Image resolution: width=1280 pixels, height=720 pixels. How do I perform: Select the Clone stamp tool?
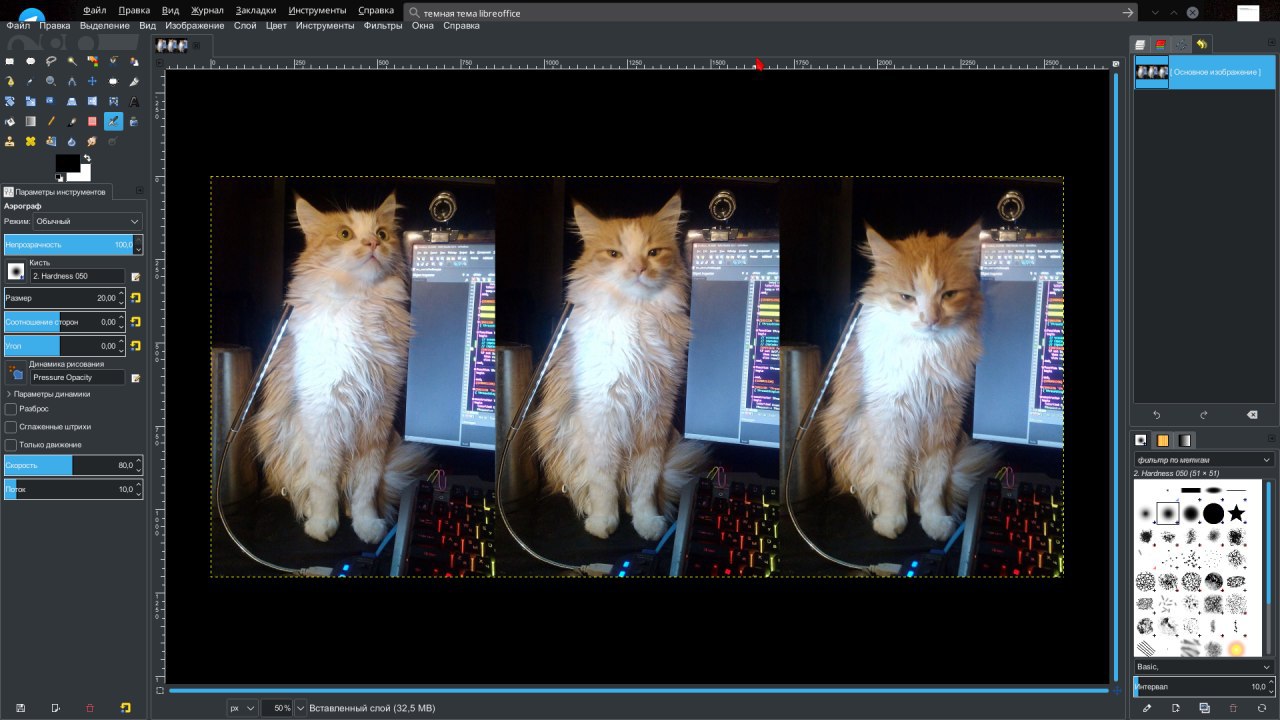10,141
